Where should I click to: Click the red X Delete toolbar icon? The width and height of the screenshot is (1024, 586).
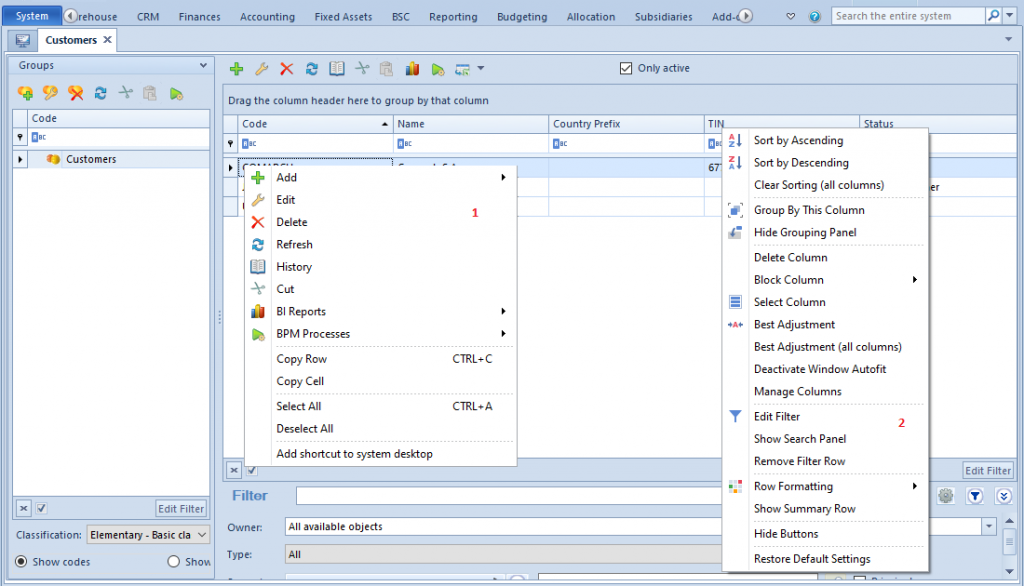286,69
